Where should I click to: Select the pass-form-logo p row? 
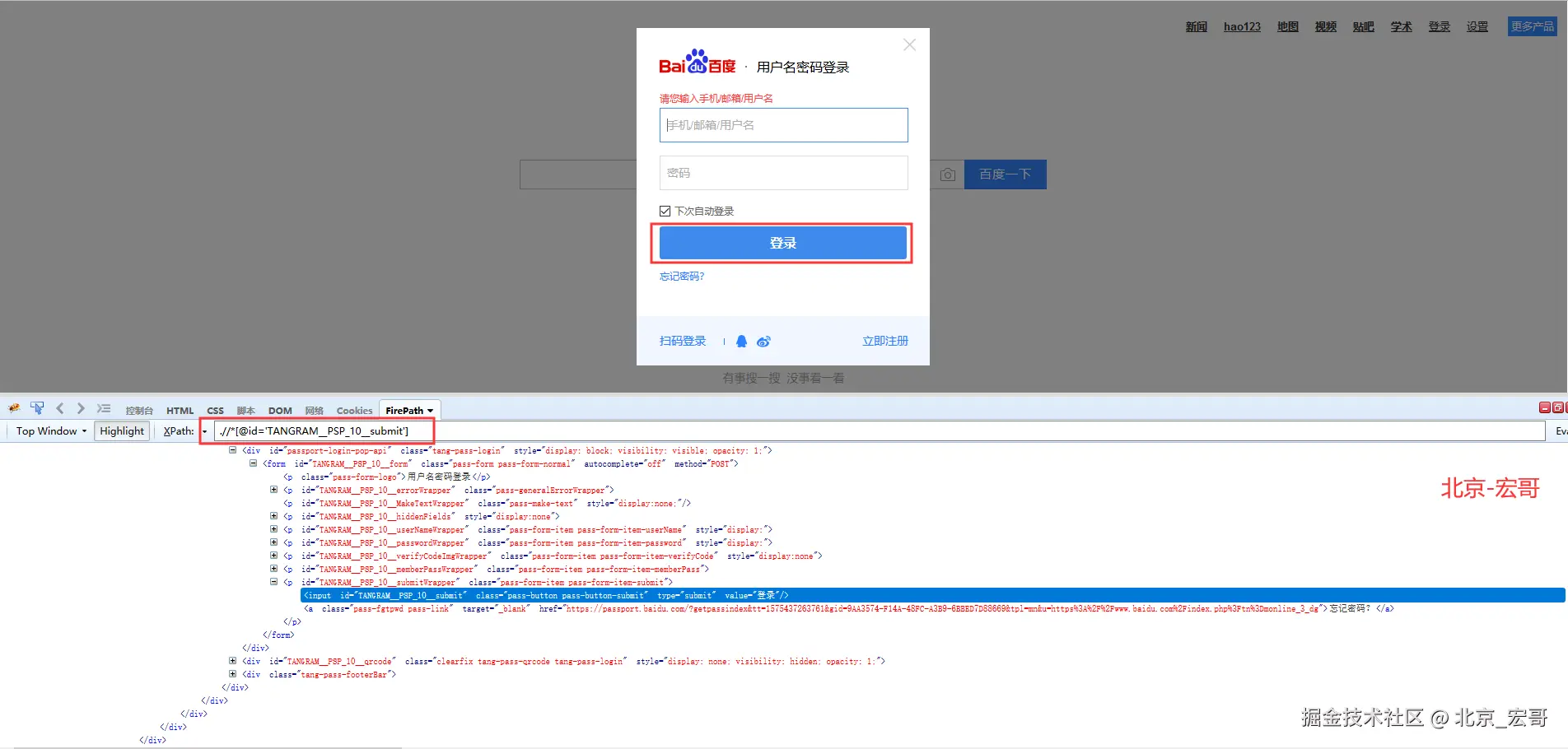(386, 477)
